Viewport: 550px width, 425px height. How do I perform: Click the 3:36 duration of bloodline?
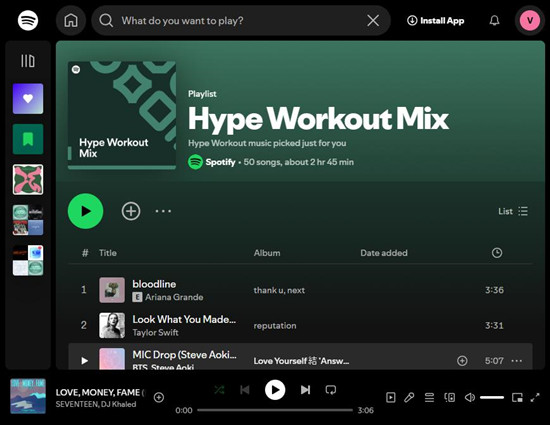coord(494,290)
